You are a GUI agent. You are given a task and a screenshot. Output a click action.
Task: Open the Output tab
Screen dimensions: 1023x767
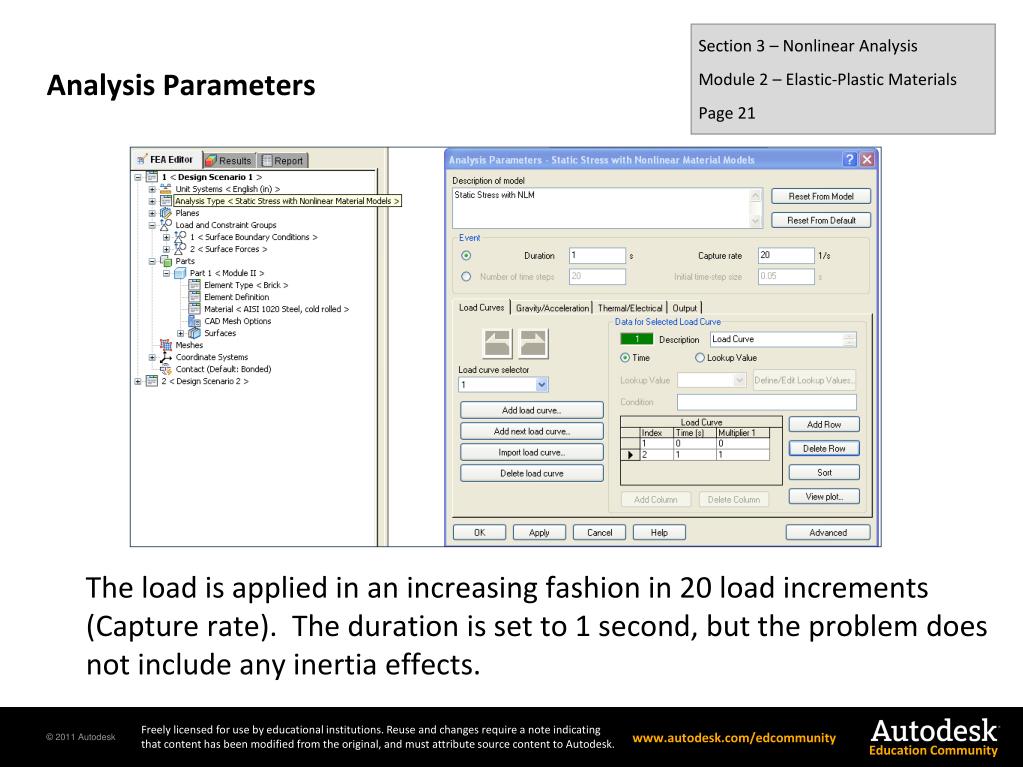(684, 308)
